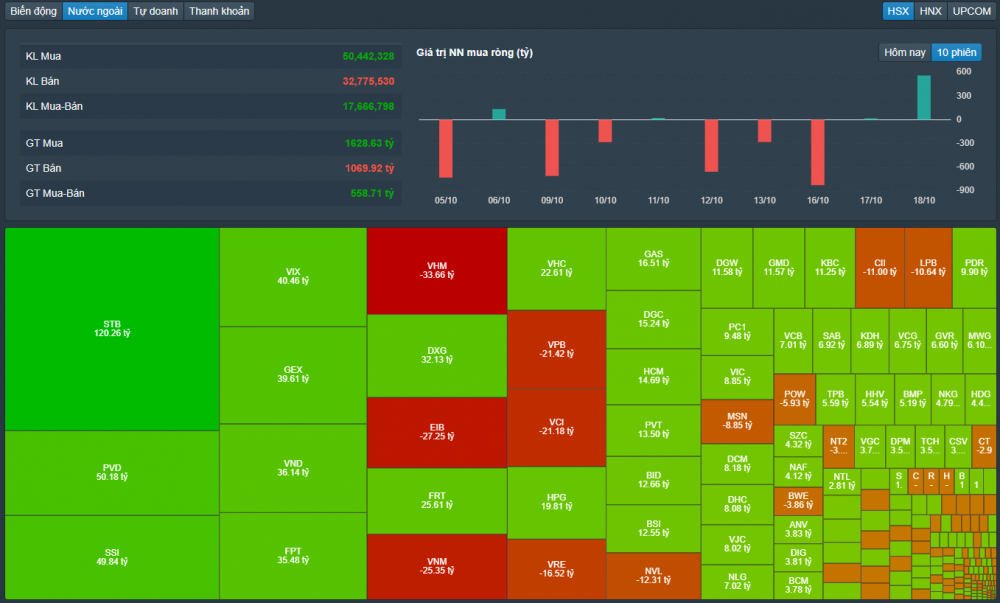Click the 18/10 green bar in chart

click(x=923, y=98)
